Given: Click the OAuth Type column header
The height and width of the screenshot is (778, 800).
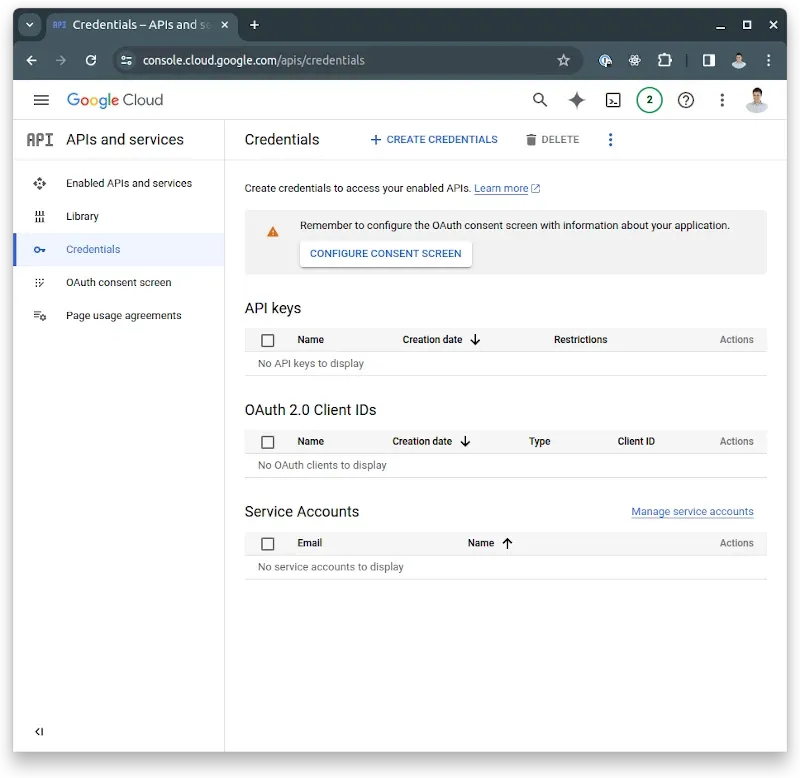Looking at the screenshot, I should click(539, 441).
